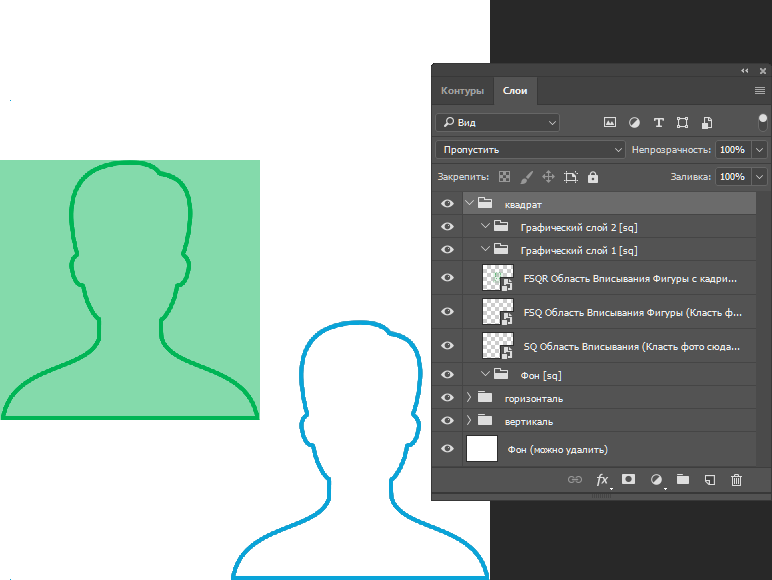Hide the SQ Область Вписывания layer
Screen dimensions: 772x580
click(x=447, y=346)
